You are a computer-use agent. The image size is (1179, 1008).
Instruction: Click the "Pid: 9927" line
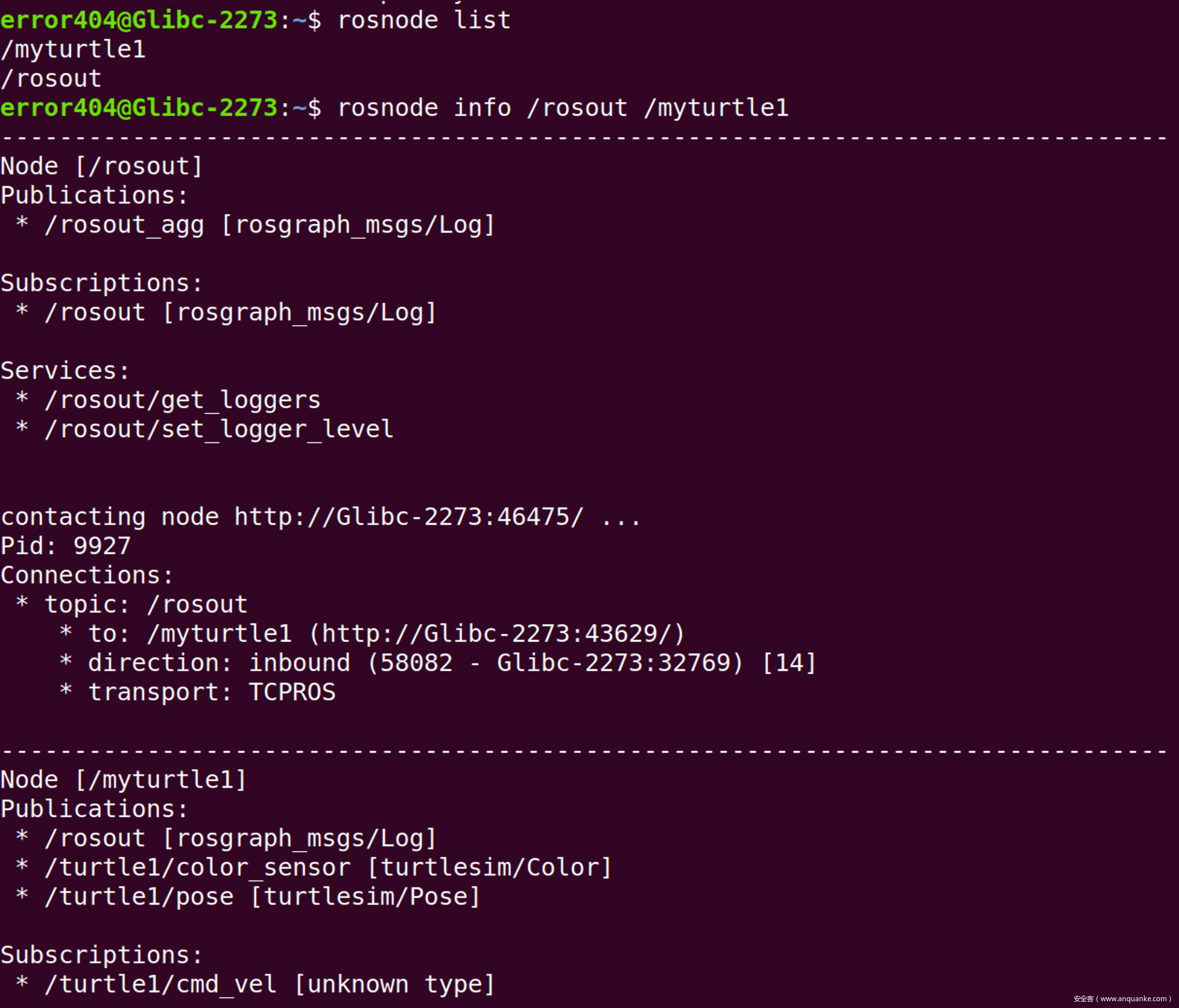click(66, 546)
